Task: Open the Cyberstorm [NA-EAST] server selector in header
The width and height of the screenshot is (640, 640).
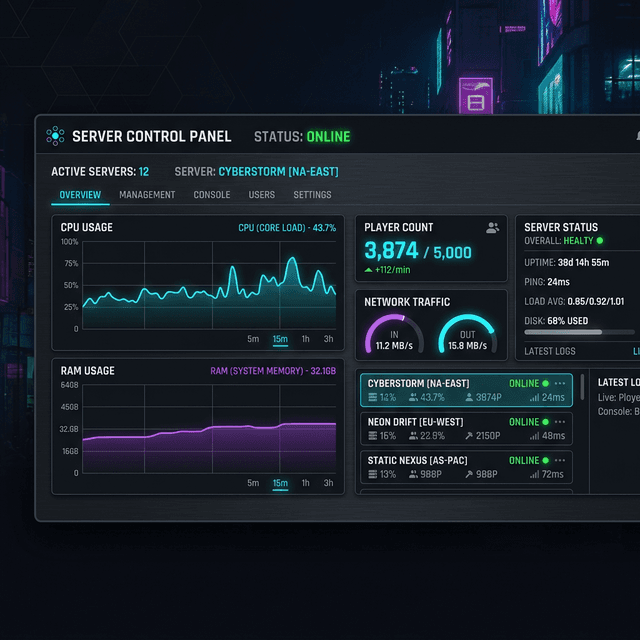Action: (x=278, y=172)
